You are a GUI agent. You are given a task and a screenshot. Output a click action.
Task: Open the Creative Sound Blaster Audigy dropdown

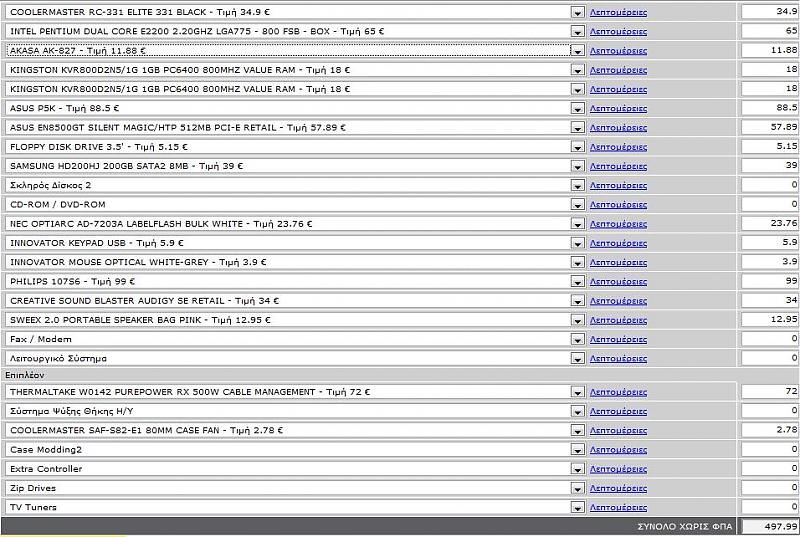coord(577,301)
